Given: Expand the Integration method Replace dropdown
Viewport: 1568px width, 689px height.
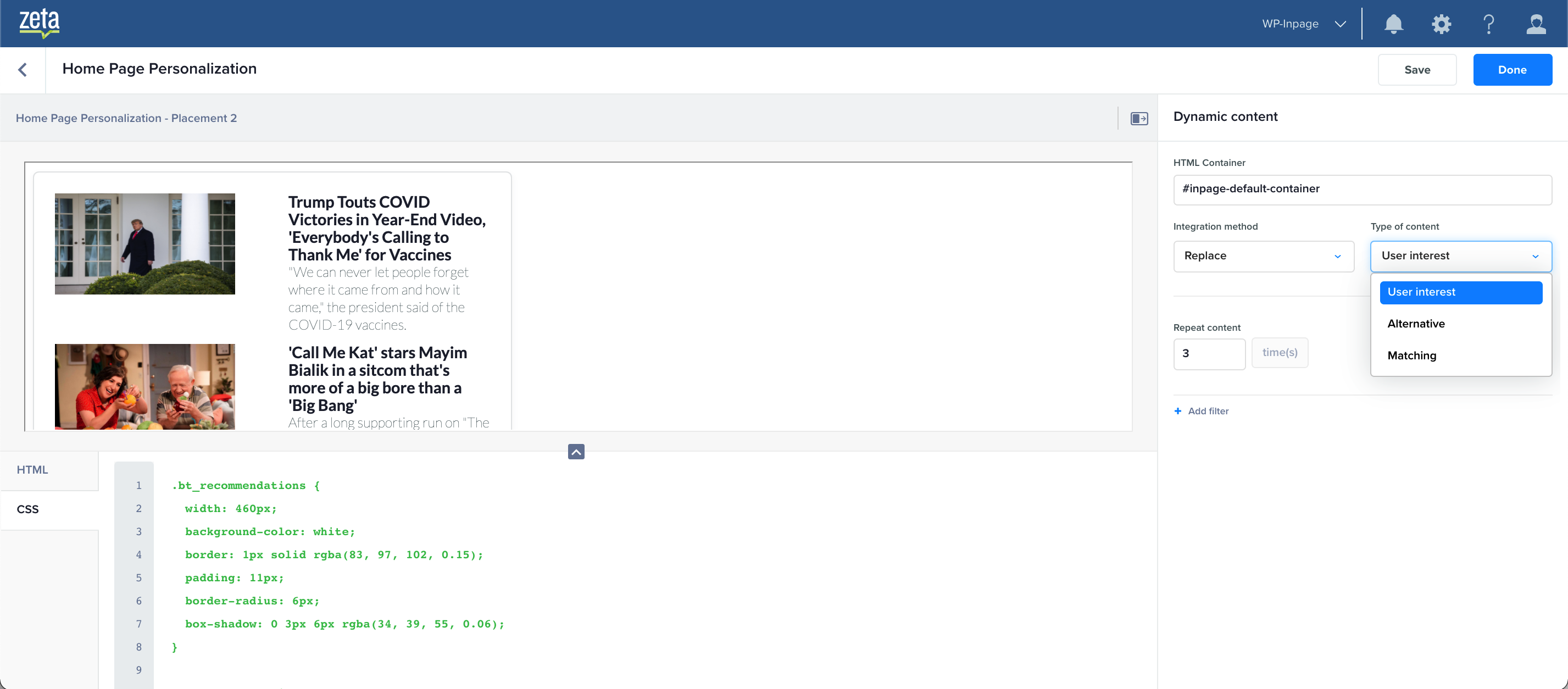Looking at the screenshot, I should [1263, 256].
